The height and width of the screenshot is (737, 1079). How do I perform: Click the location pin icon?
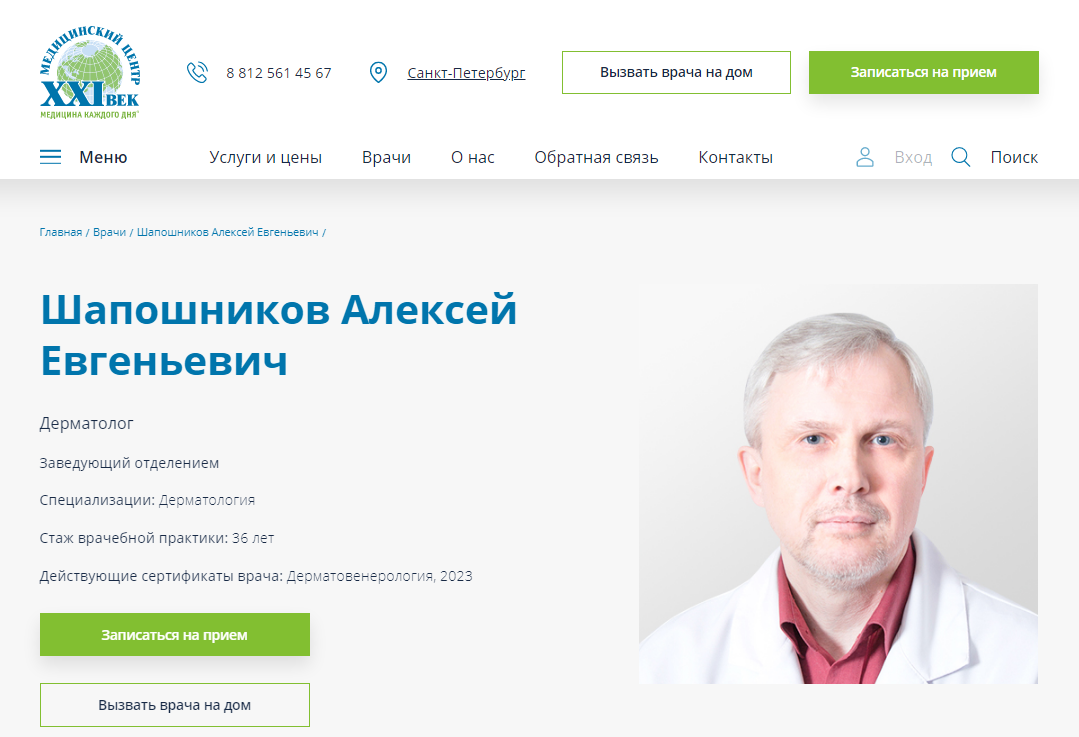click(378, 72)
